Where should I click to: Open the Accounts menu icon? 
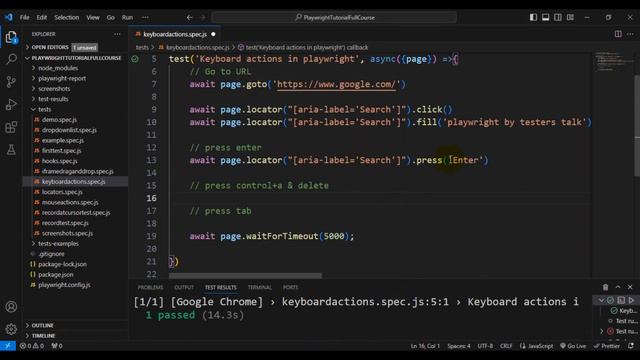pyautogui.click(x=11, y=307)
